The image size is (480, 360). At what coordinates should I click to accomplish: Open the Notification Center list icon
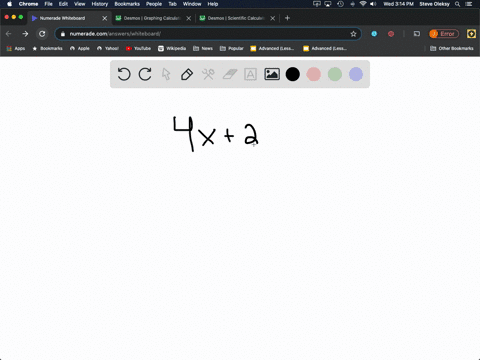[469, 4]
